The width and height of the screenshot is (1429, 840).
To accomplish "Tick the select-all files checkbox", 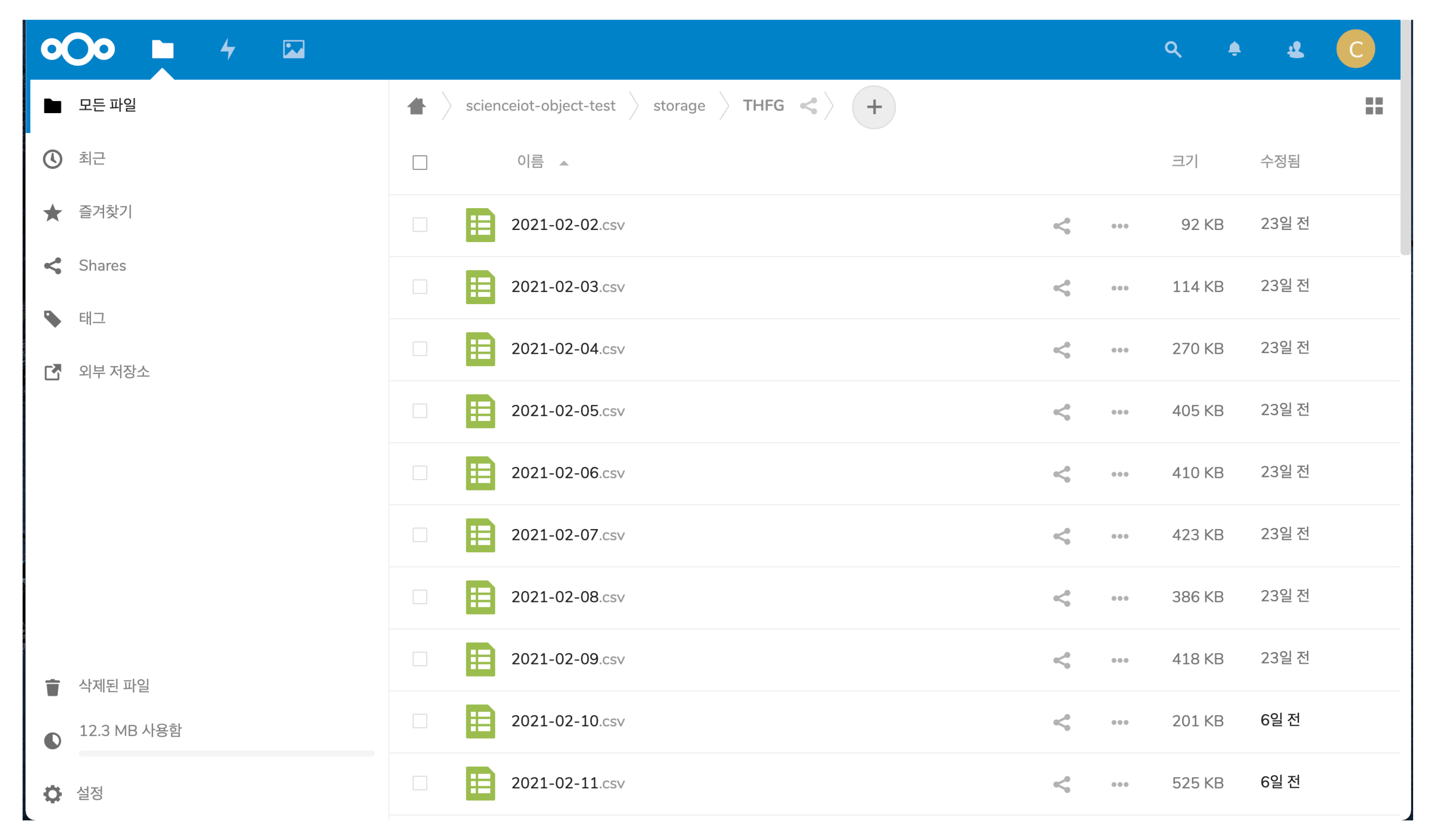I will [x=420, y=162].
